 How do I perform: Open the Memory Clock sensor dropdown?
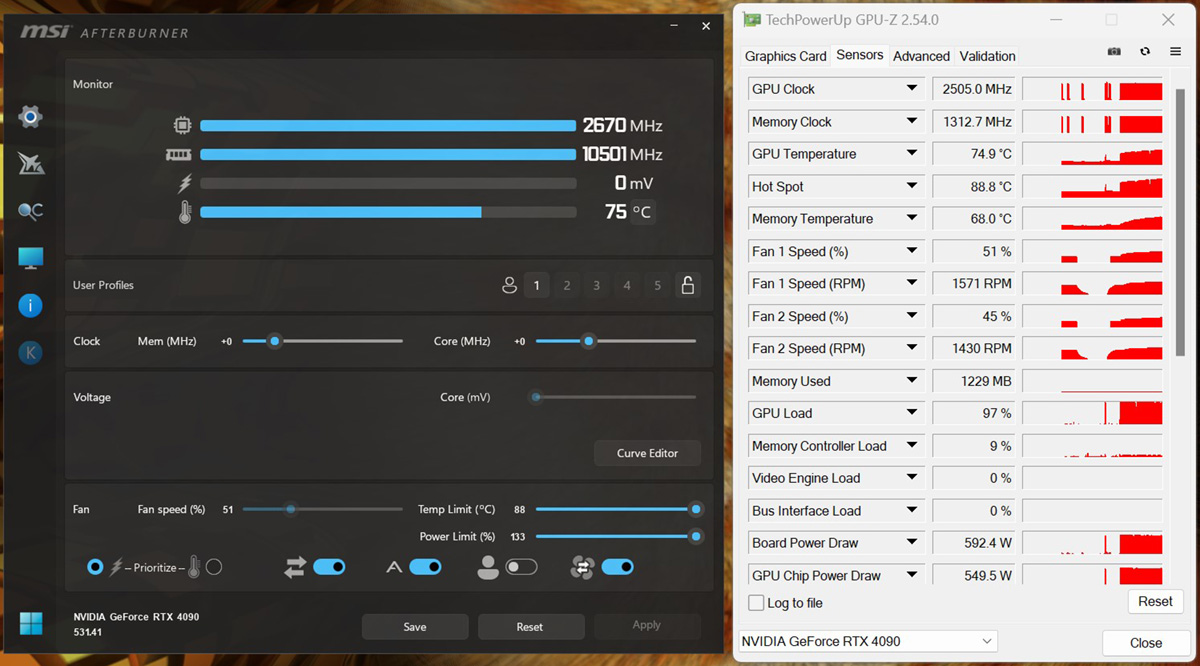coord(912,122)
